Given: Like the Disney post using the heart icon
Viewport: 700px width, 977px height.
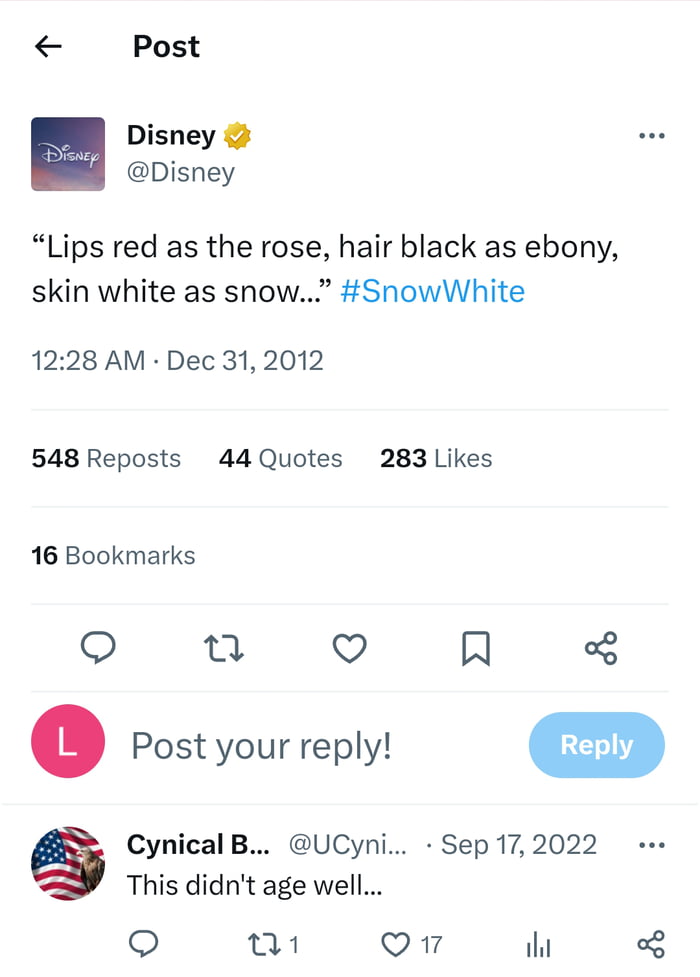Looking at the screenshot, I should point(349,649).
